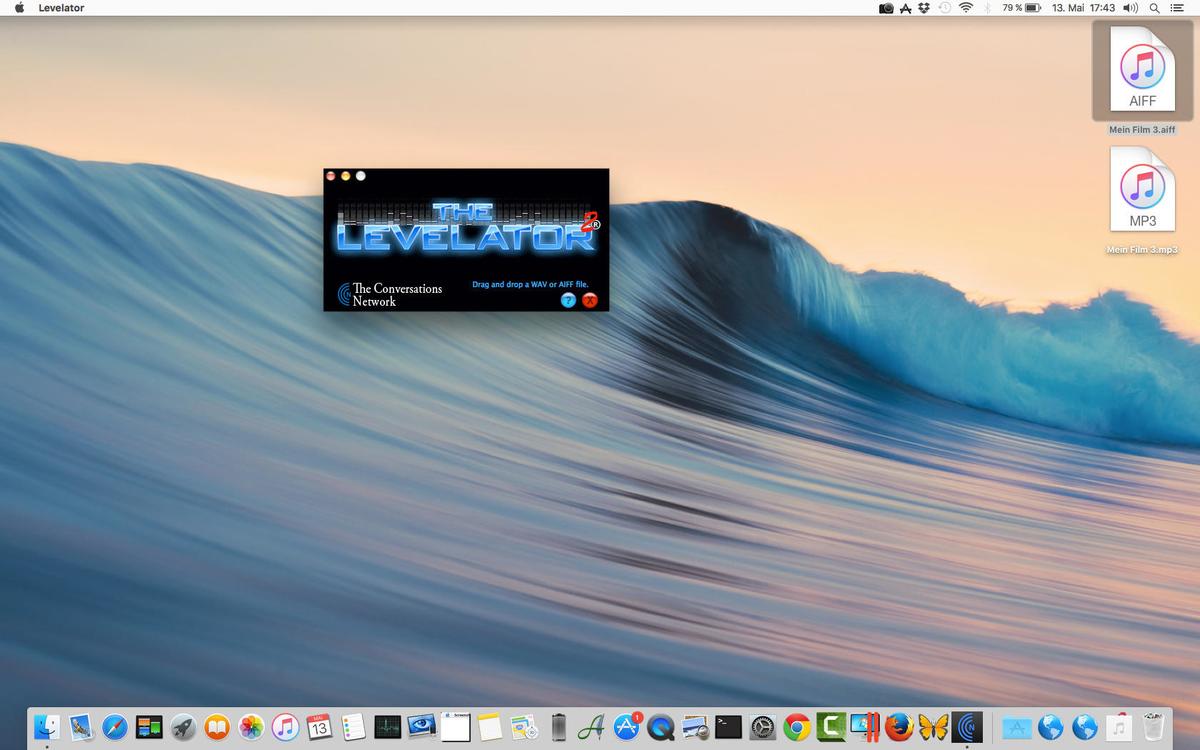1200x750 pixels.
Task: Launch Camtasia from the Dock
Action: click(831, 727)
